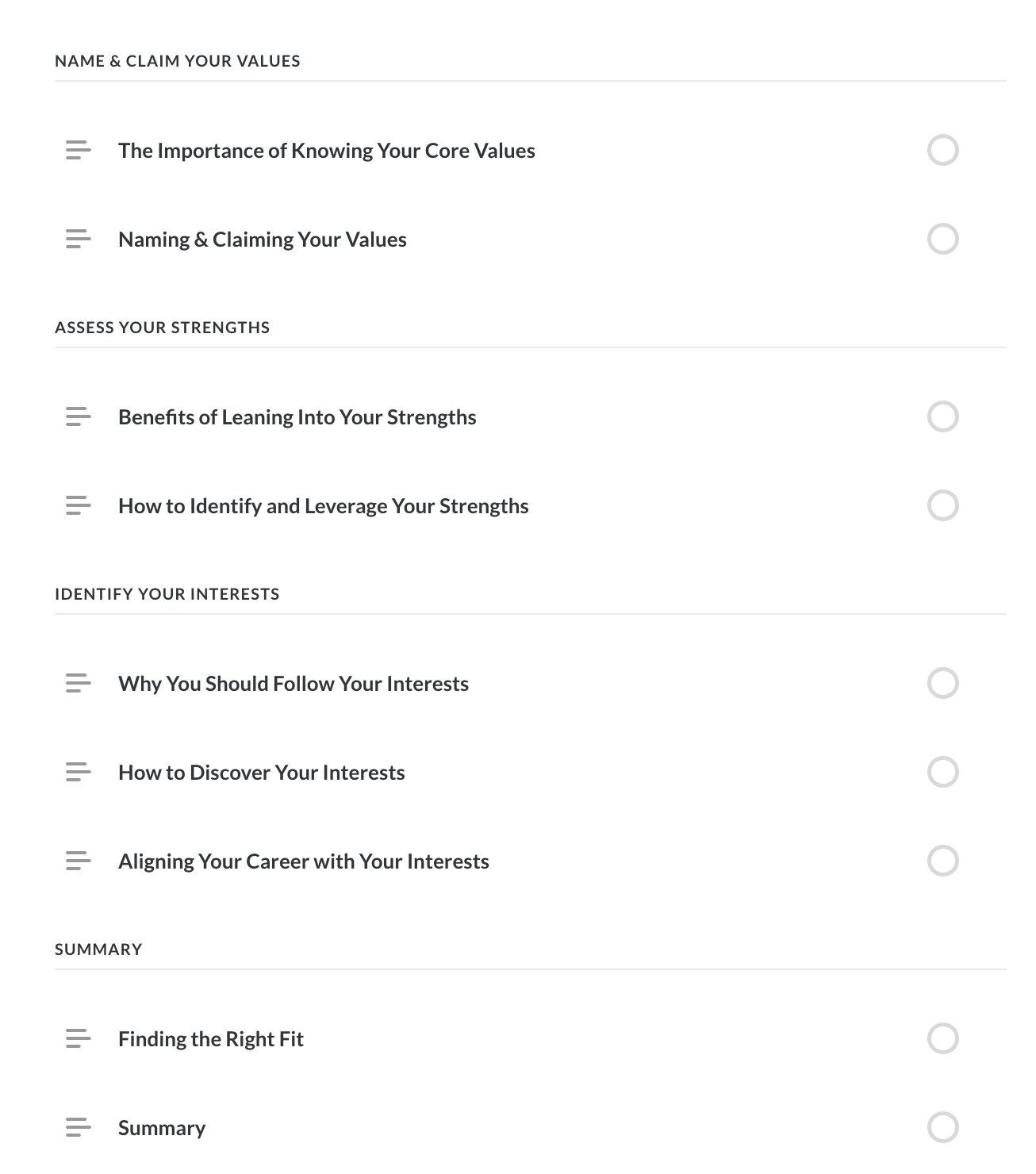The height and width of the screenshot is (1174, 1036).
Task: Check off Benefits of Leaning Into Your Strengths
Action: (942, 416)
